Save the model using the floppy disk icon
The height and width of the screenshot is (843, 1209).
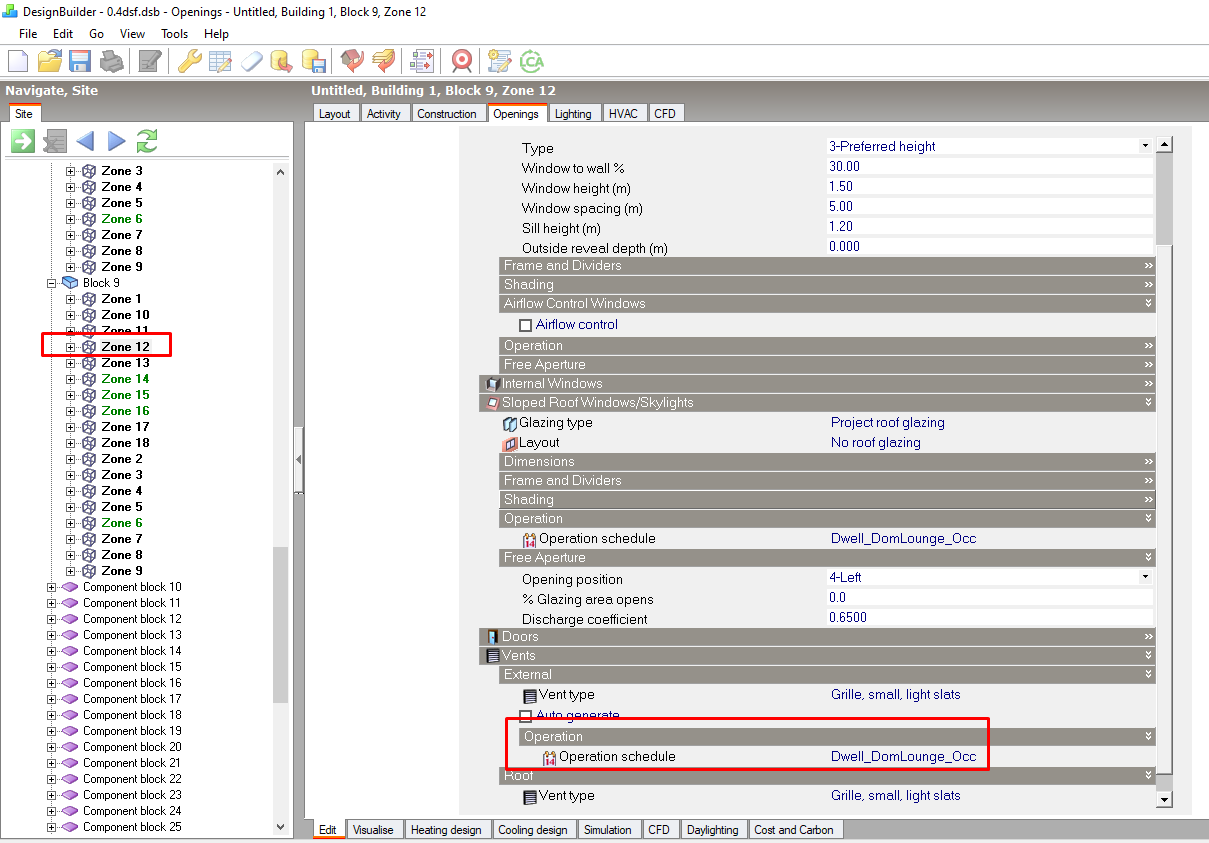(x=80, y=61)
